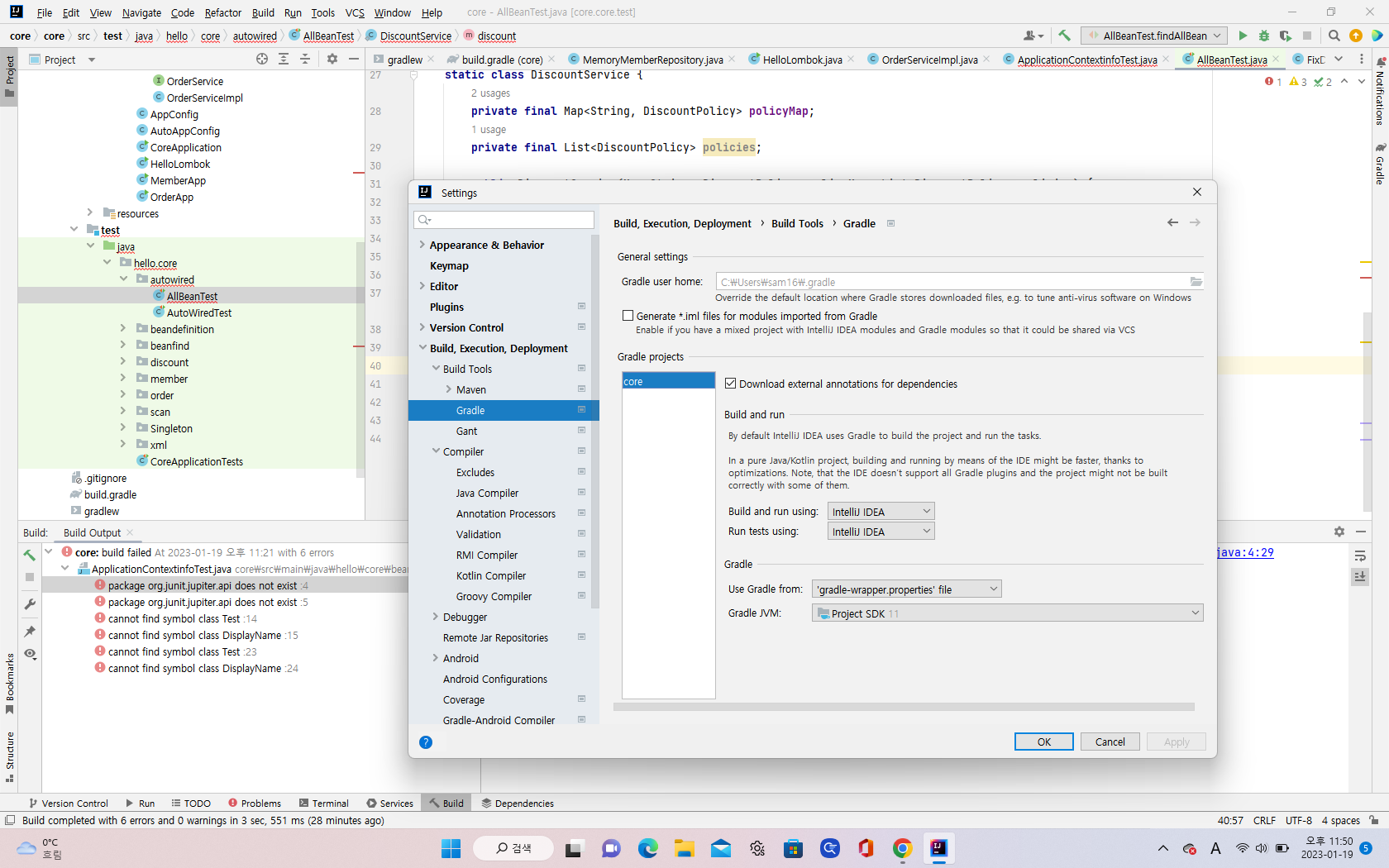
Task: Select the 'cannot find symbol class DisplayName :15' error
Action: [203, 636]
